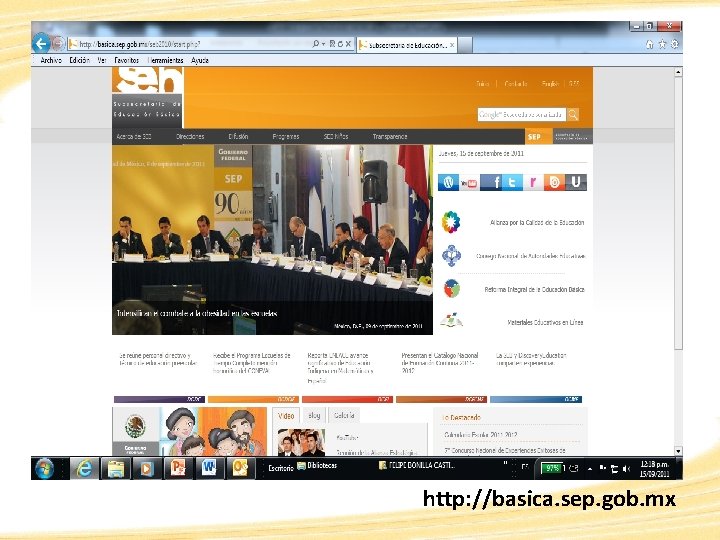Open Acerca de SEB navigation item
The width and height of the screenshot is (720, 540).
pos(134,136)
